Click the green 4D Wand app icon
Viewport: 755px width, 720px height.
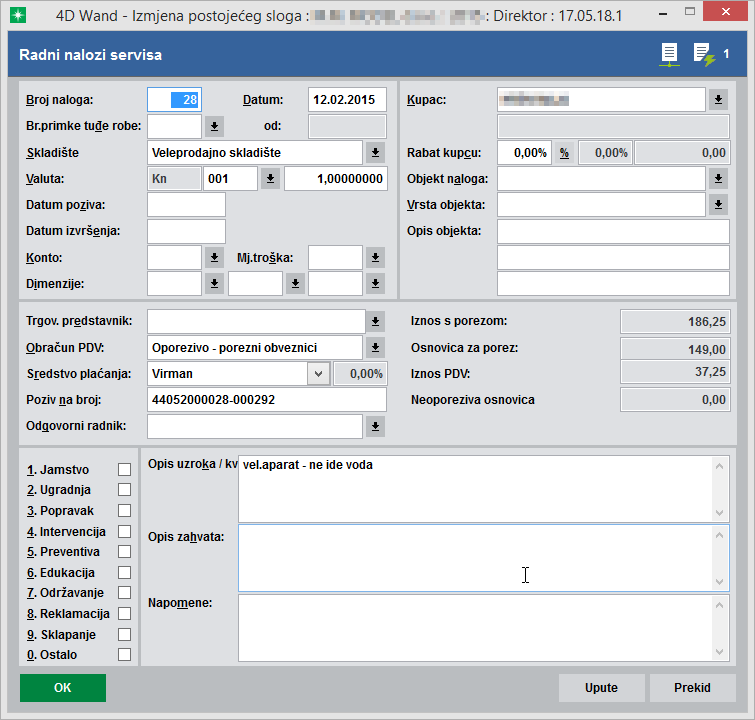(18, 15)
